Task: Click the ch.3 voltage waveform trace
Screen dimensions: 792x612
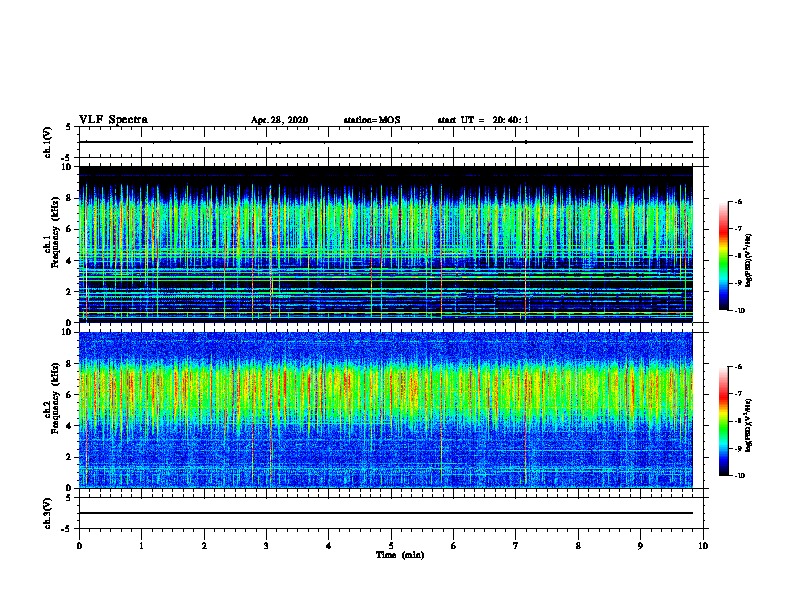Action: (386, 513)
